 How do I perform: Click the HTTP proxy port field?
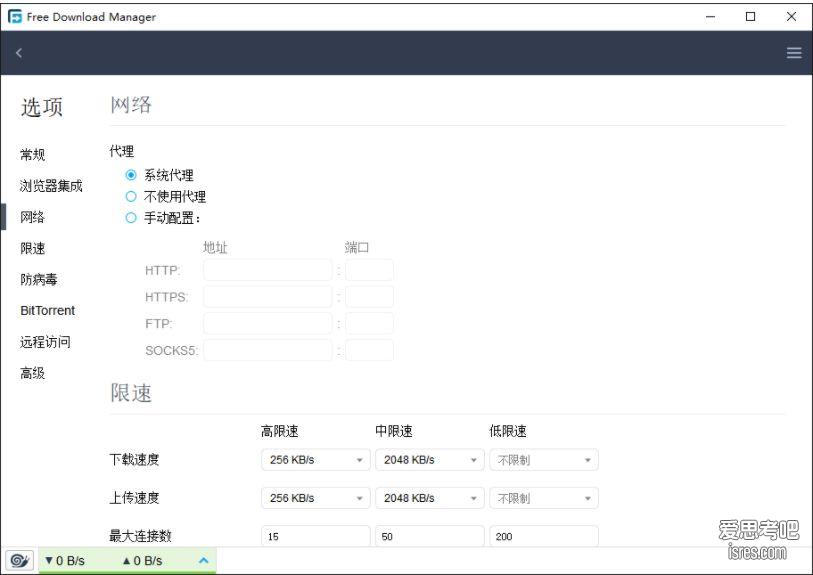point(369,270)
